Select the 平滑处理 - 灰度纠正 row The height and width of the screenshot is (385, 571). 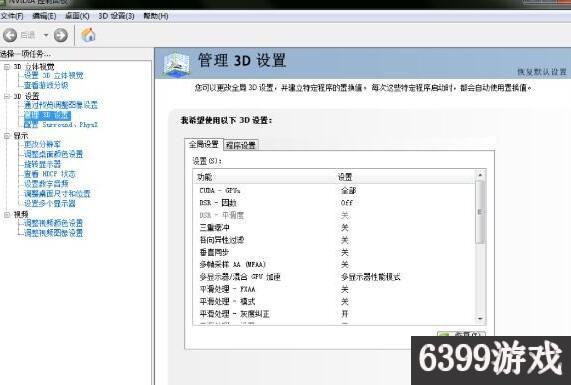click(334, 314)
